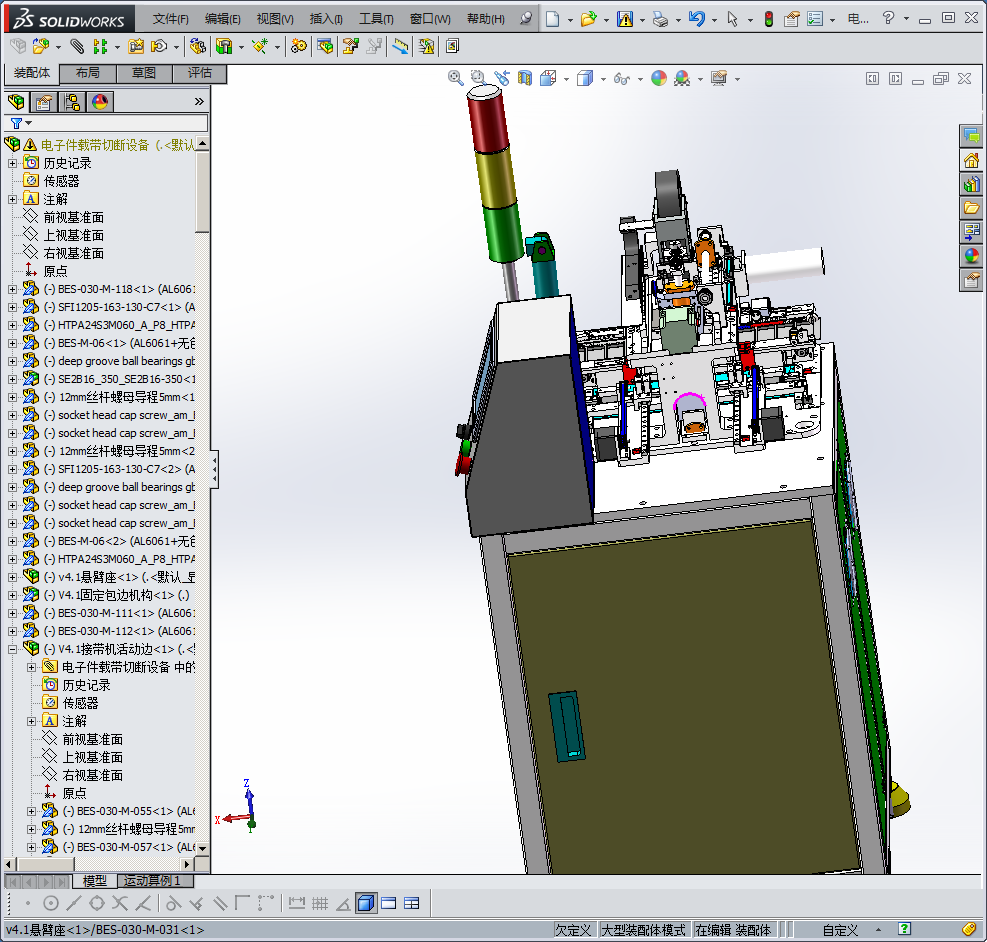The width and height of the screenshot is (987, 942).
Task: Click the Apply Scene icon
Action: tap(682, 78)
